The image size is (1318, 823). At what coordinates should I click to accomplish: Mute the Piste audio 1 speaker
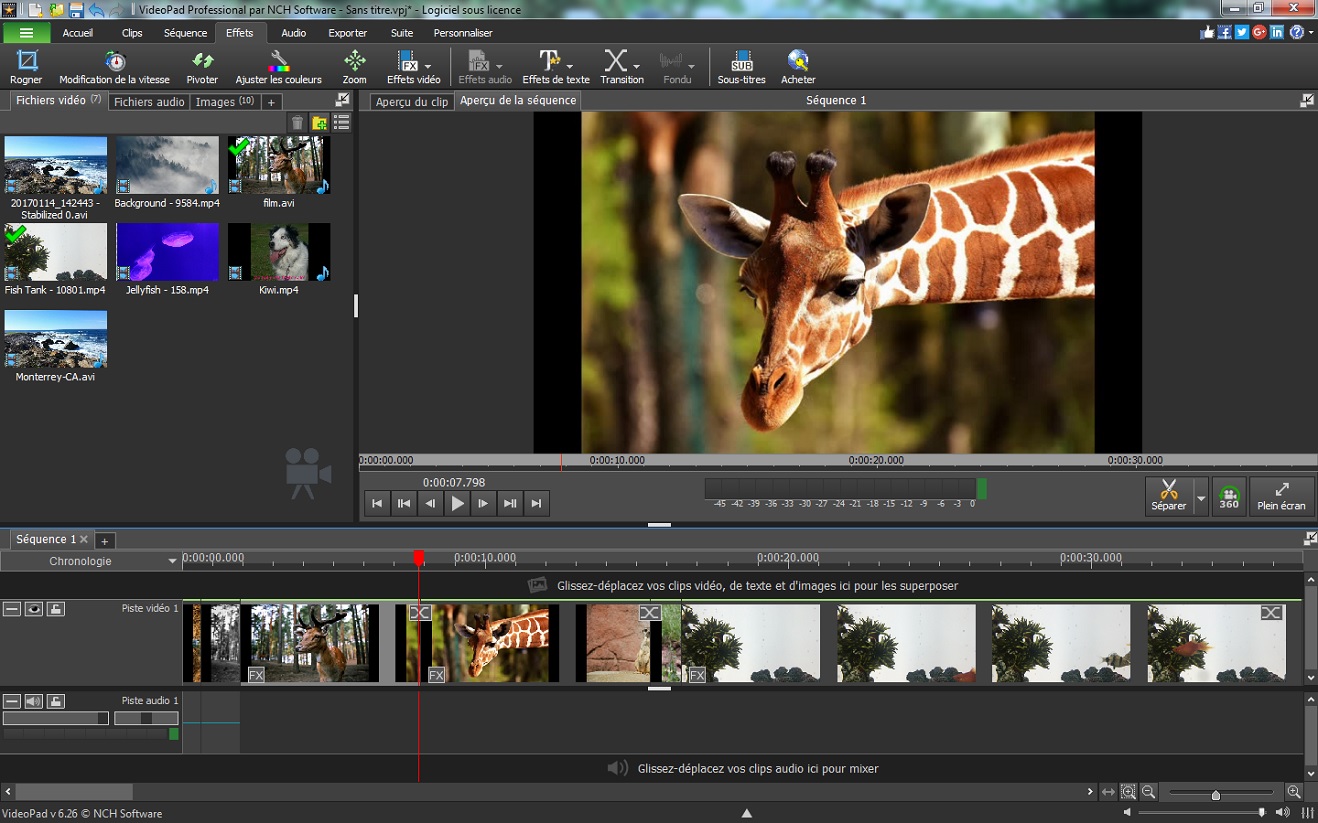(x=34, y=701)
